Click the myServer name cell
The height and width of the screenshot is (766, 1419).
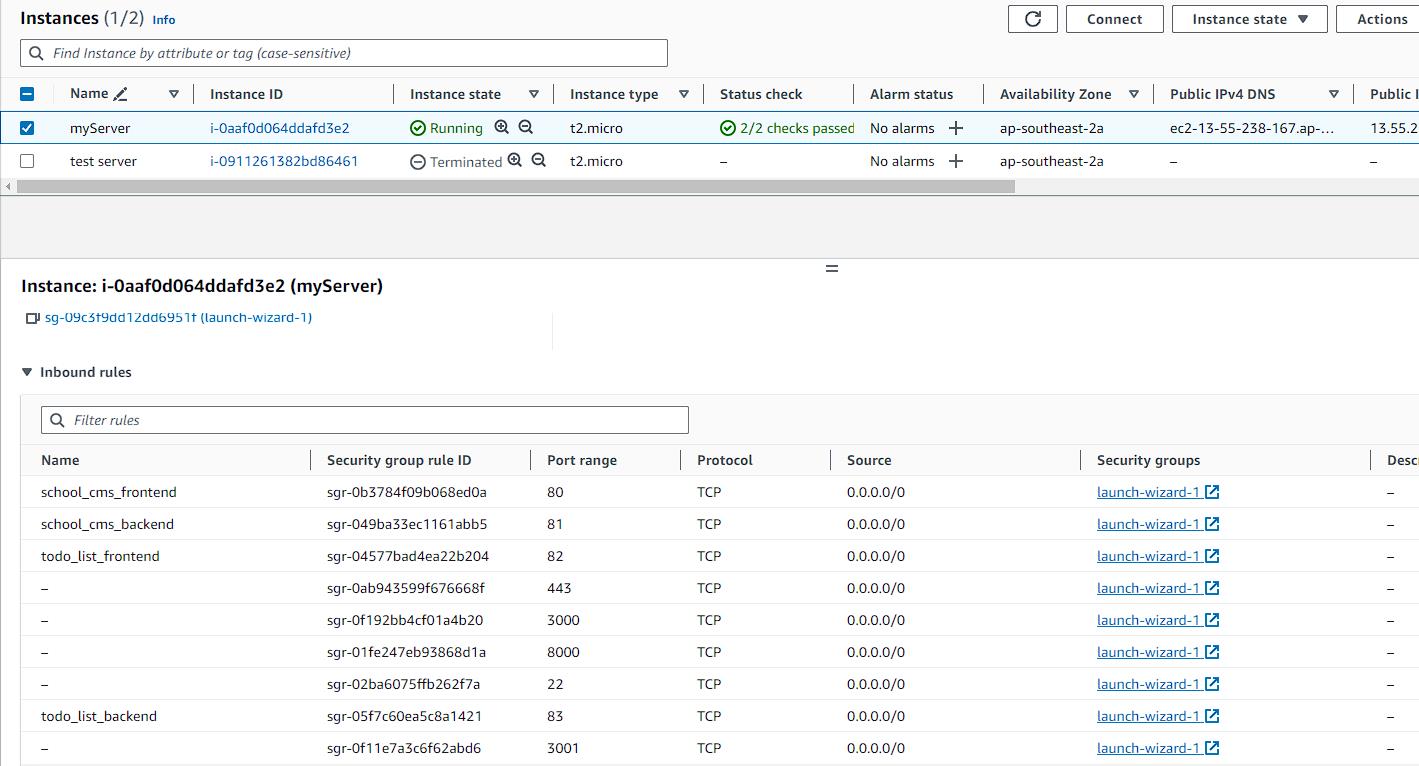pos(100,128)
